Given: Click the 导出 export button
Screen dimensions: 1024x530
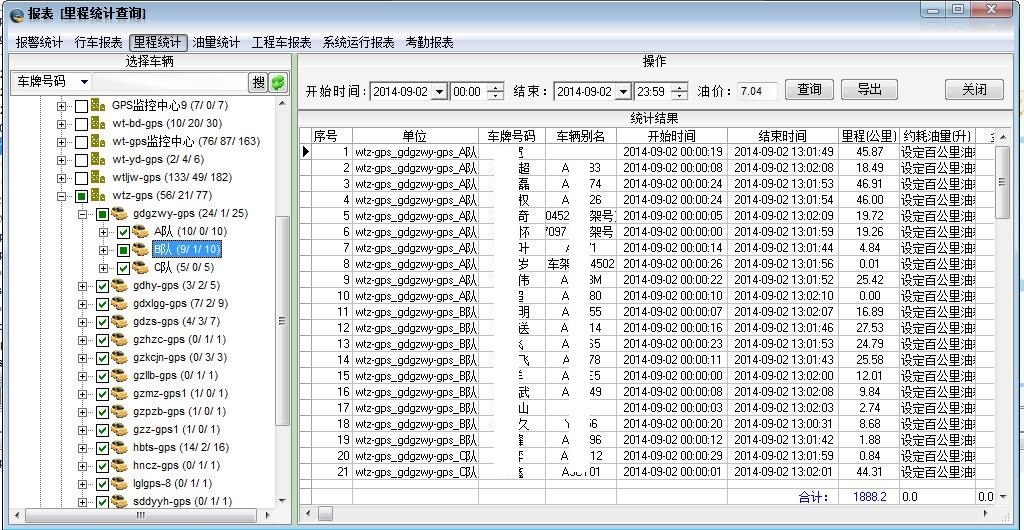Looking at the screenshot, I should point(869,90).
